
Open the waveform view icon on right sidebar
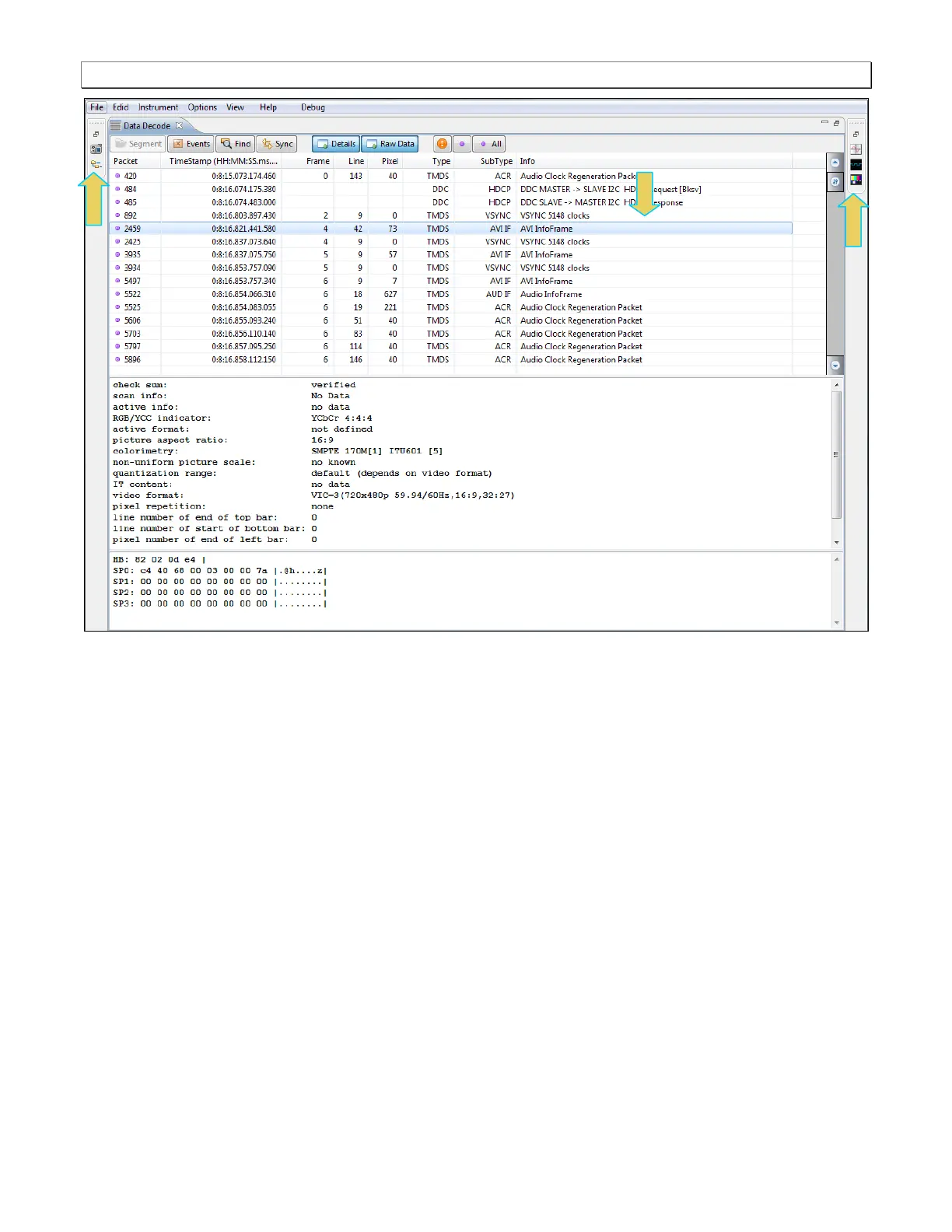click(x=856, y=164)
